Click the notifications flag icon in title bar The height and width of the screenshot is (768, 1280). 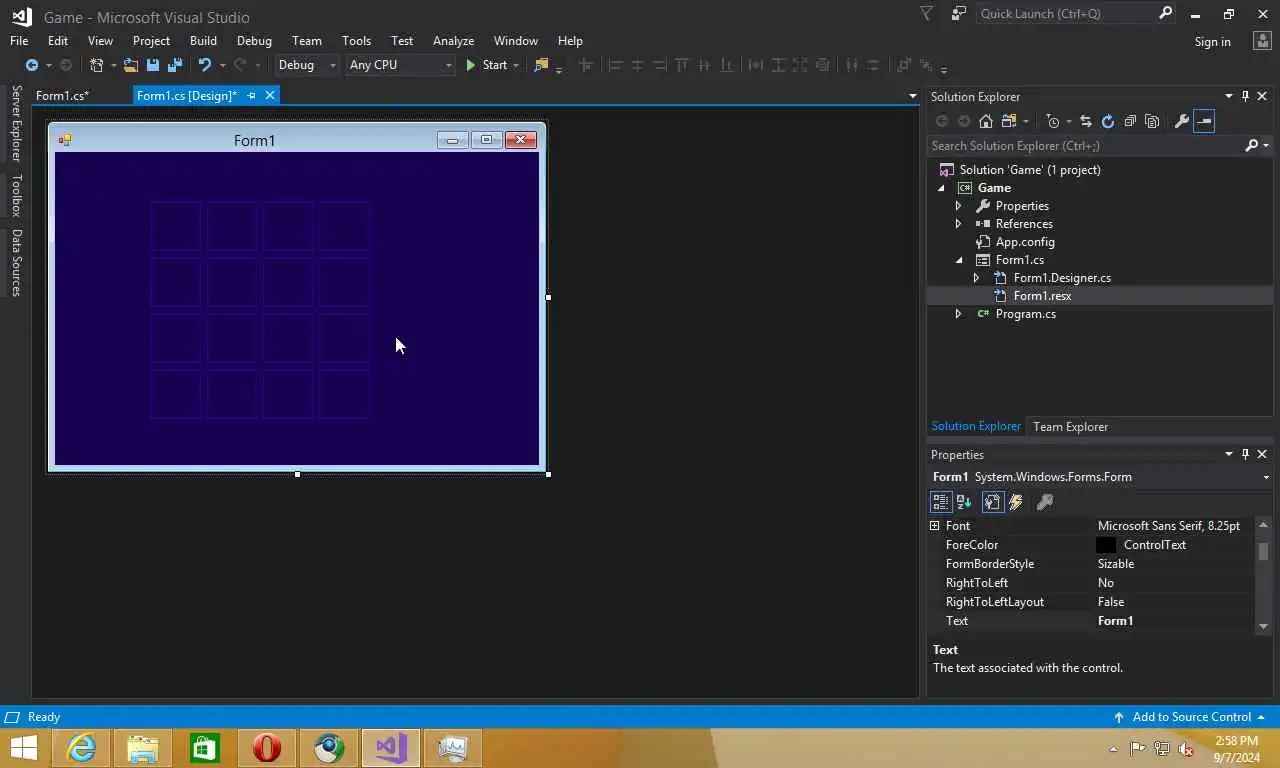click(x=926, y=14)
